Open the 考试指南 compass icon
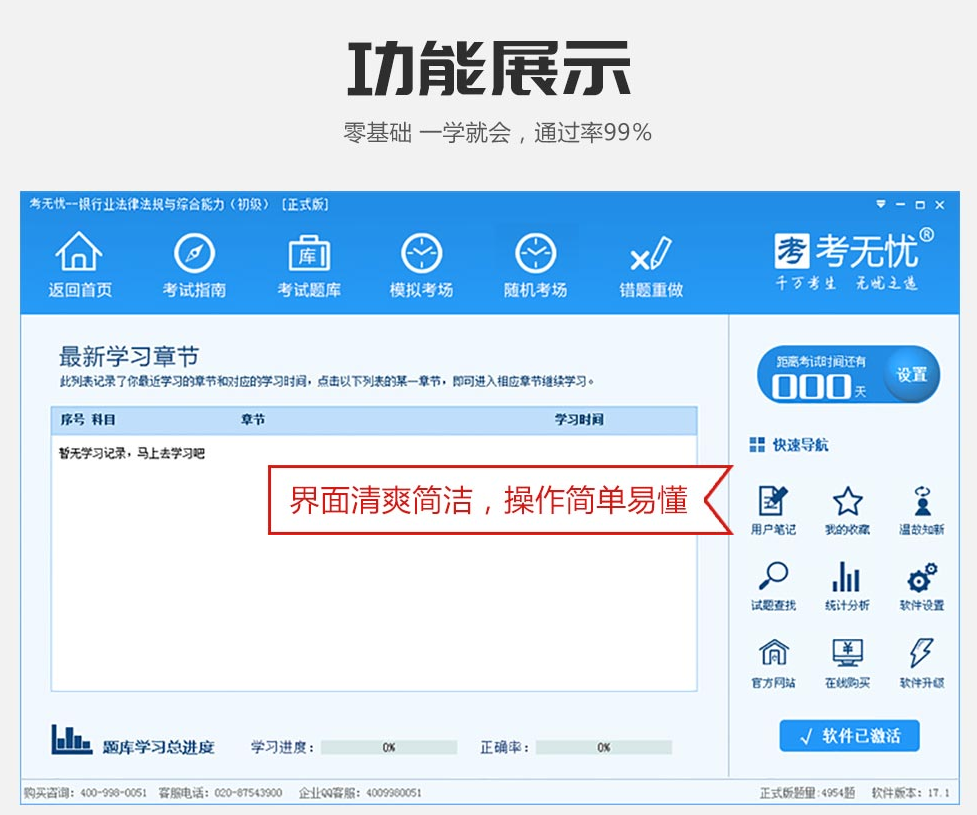Image resolution: width=977 pixels, height=815 pixels. pos(194,253)
